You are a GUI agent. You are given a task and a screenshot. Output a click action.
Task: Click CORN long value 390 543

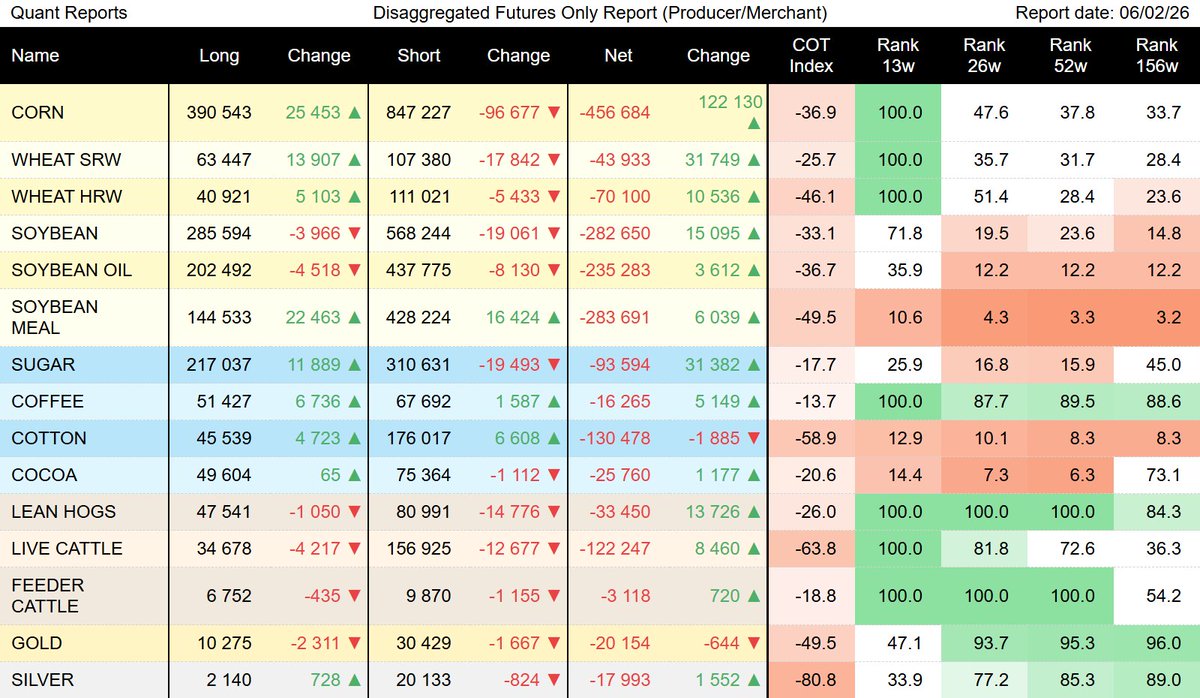coord(219,113)
